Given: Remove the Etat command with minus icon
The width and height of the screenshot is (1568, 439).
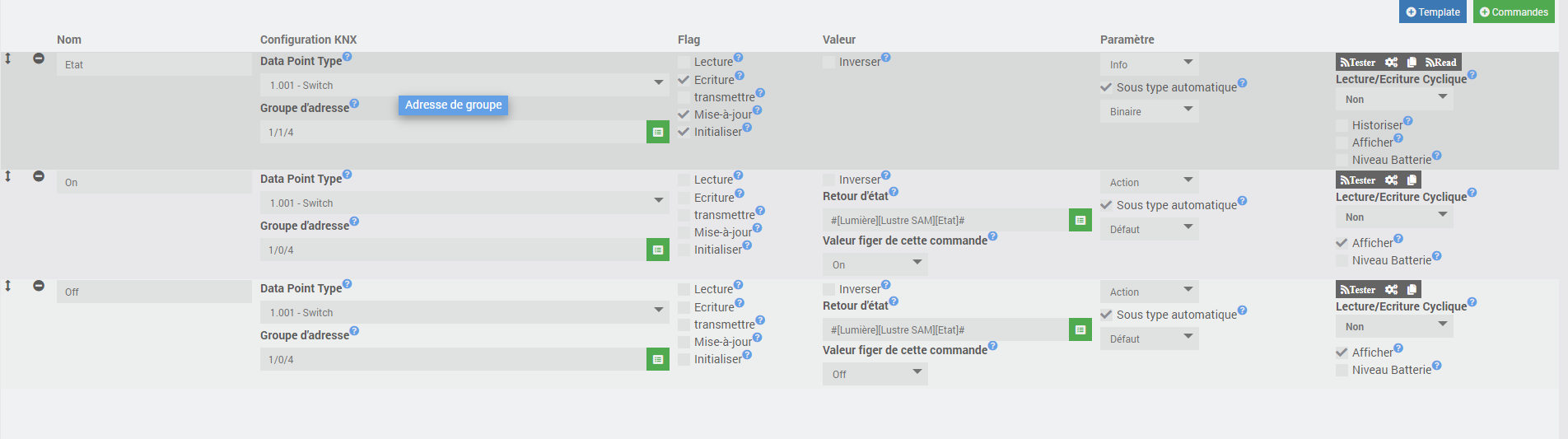Looking at the screenshot, I should click(39, 58).
